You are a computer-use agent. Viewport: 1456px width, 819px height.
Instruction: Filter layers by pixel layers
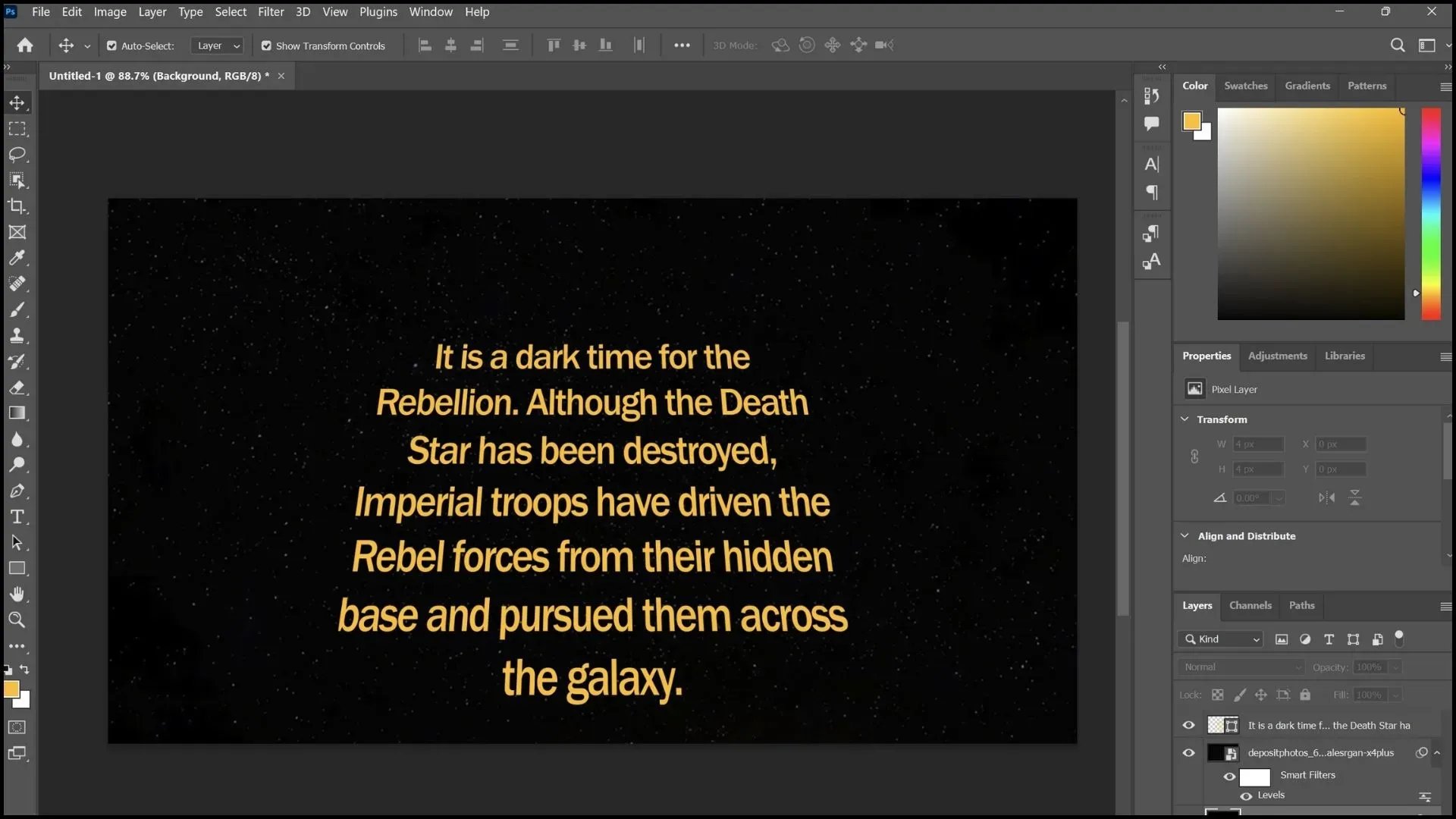pyautogui.click(x=1282, y=639)
